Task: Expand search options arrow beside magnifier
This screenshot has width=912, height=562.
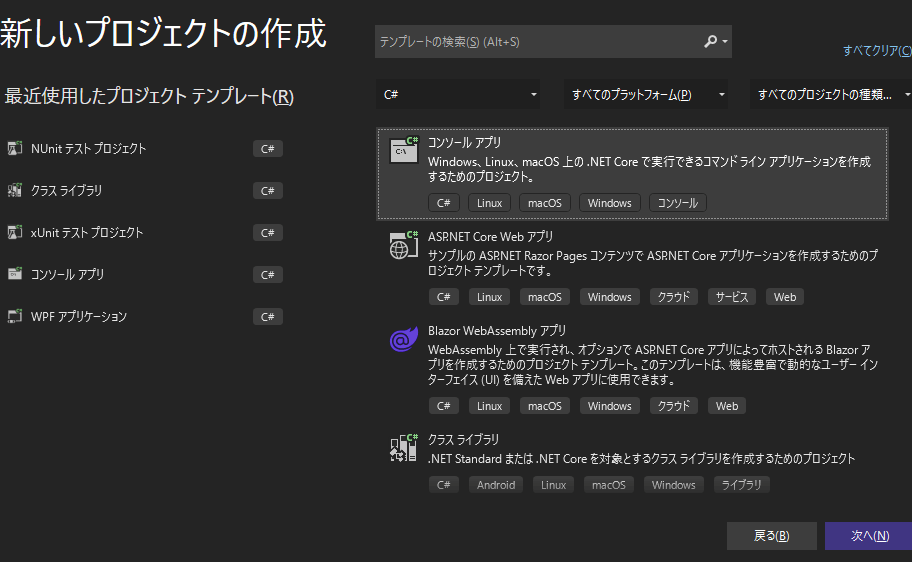Action: [x=725, y=41]
